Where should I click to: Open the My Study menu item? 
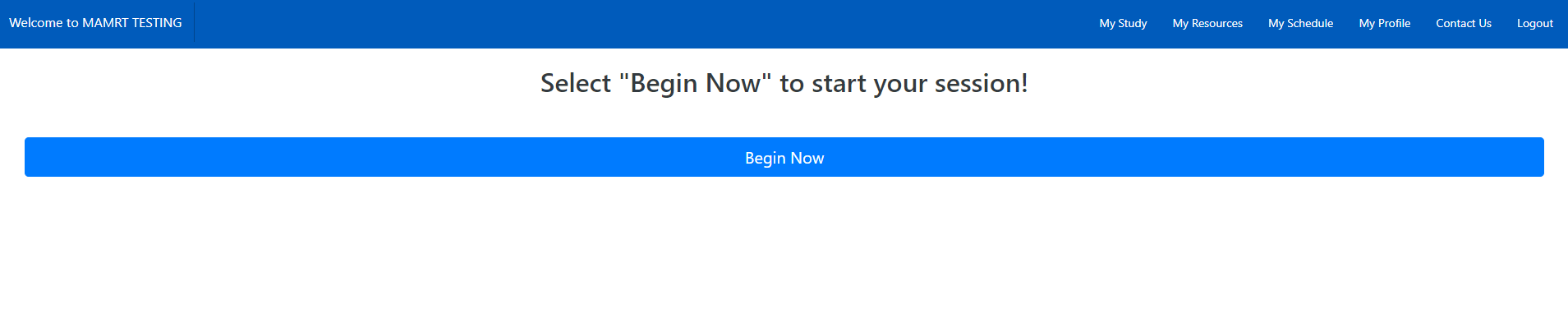[1123, 23]
